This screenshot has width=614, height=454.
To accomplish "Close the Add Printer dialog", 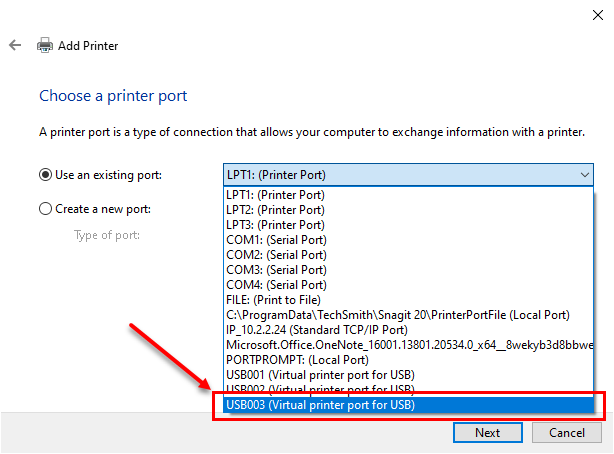I will [x=598, y=15].
